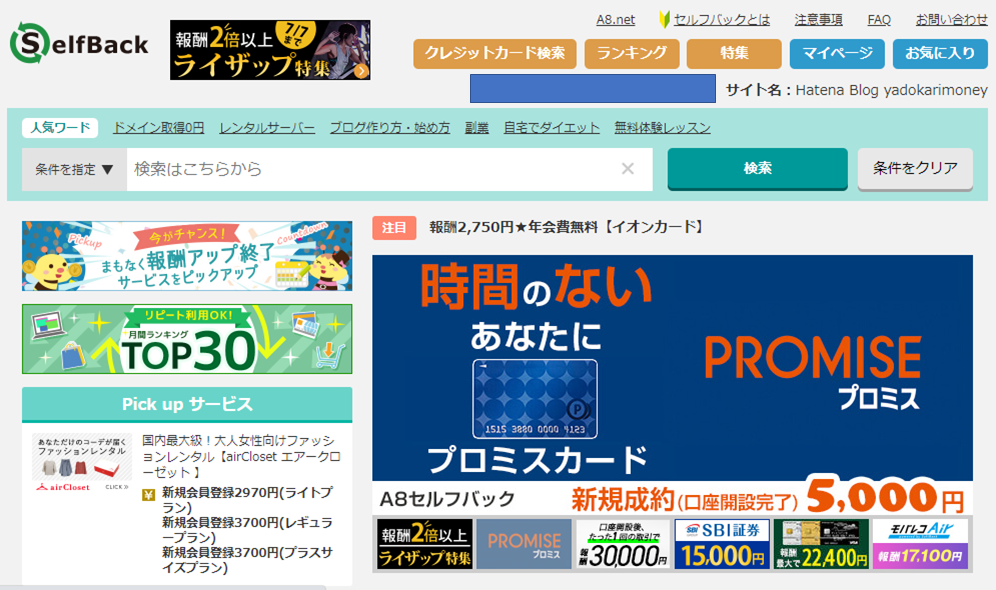This screenshot has width=996, height=590.
Task: Click the レンタルサーバー popular keyword
Action: click(x=267, y=128)
